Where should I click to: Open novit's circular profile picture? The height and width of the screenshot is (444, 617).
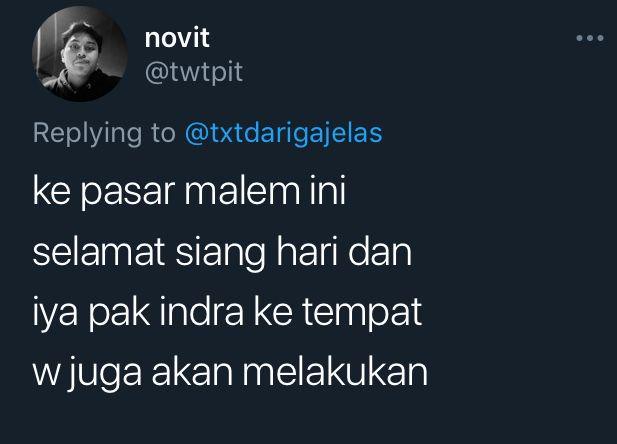[80, 54]
